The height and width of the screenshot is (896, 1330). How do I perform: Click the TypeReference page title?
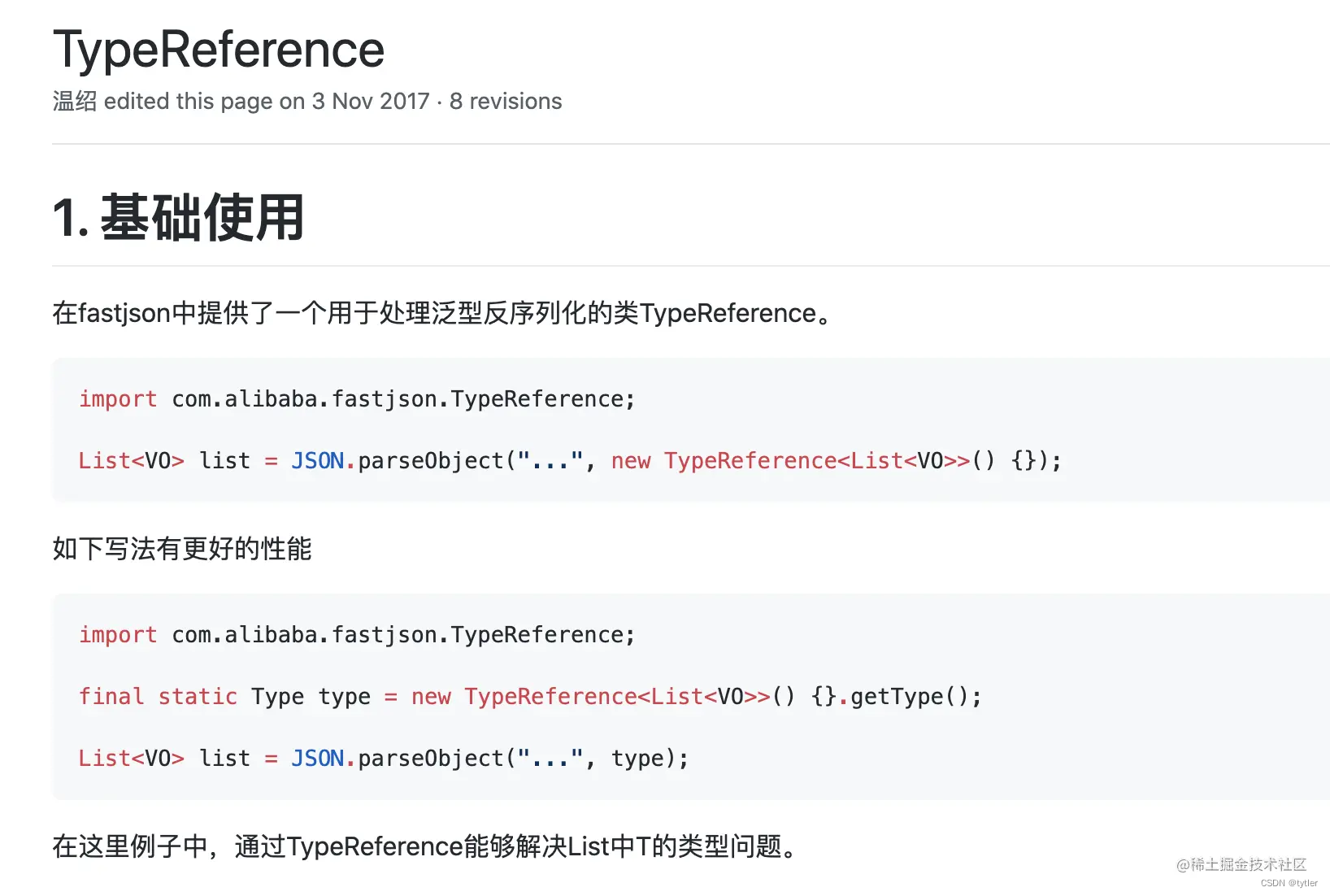pos(219,50)
